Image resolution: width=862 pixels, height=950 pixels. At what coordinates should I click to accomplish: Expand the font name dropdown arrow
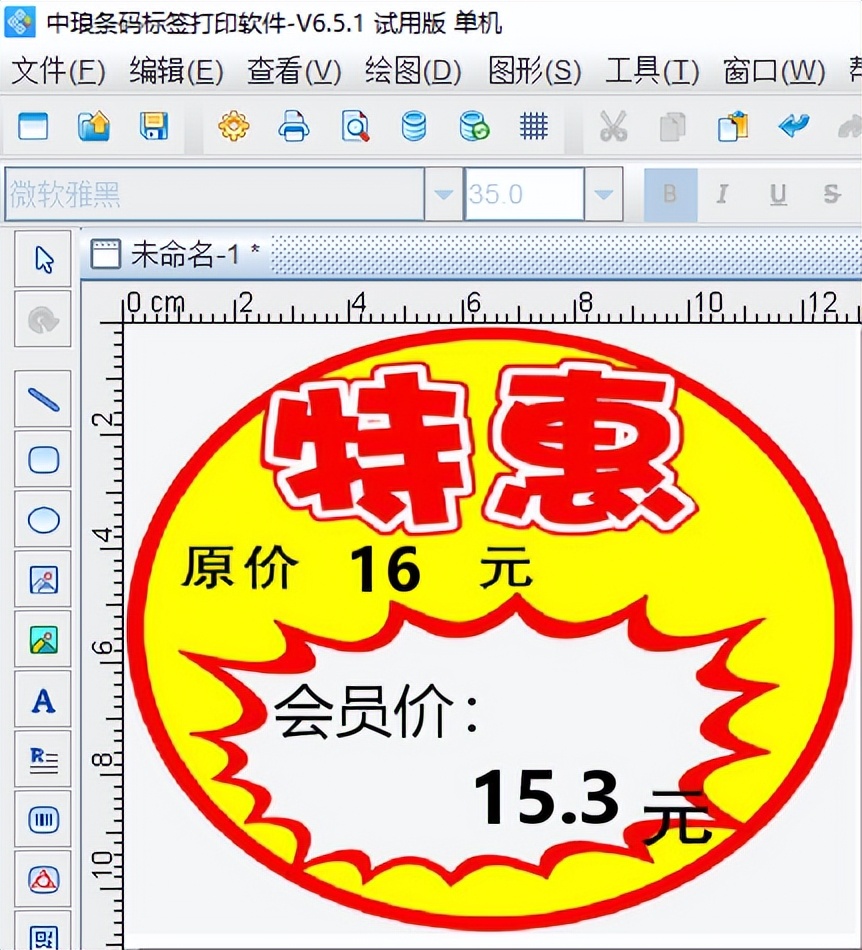443,194
